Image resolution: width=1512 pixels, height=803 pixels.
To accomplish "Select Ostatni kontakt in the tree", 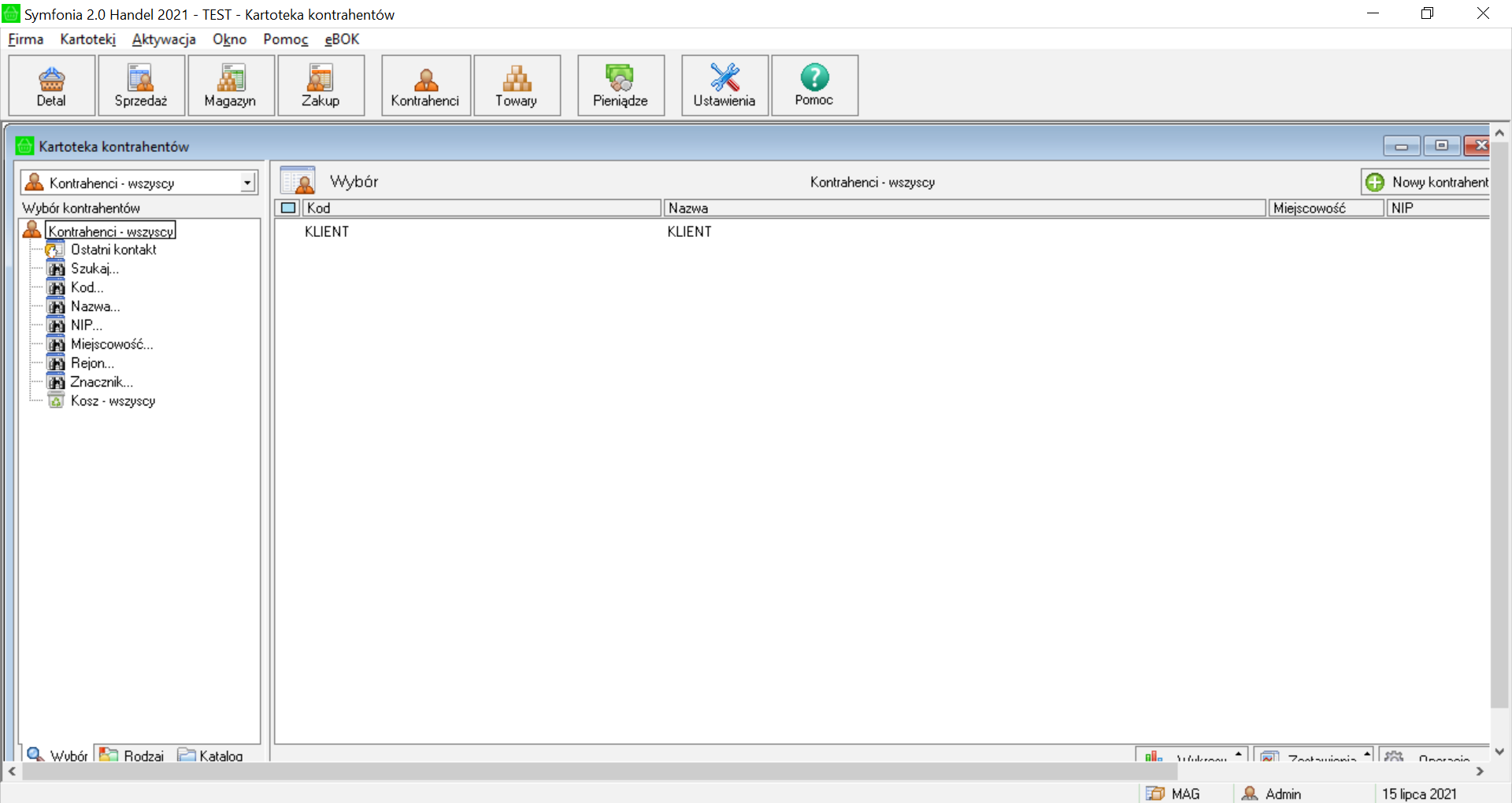I will tap(113, 250).
